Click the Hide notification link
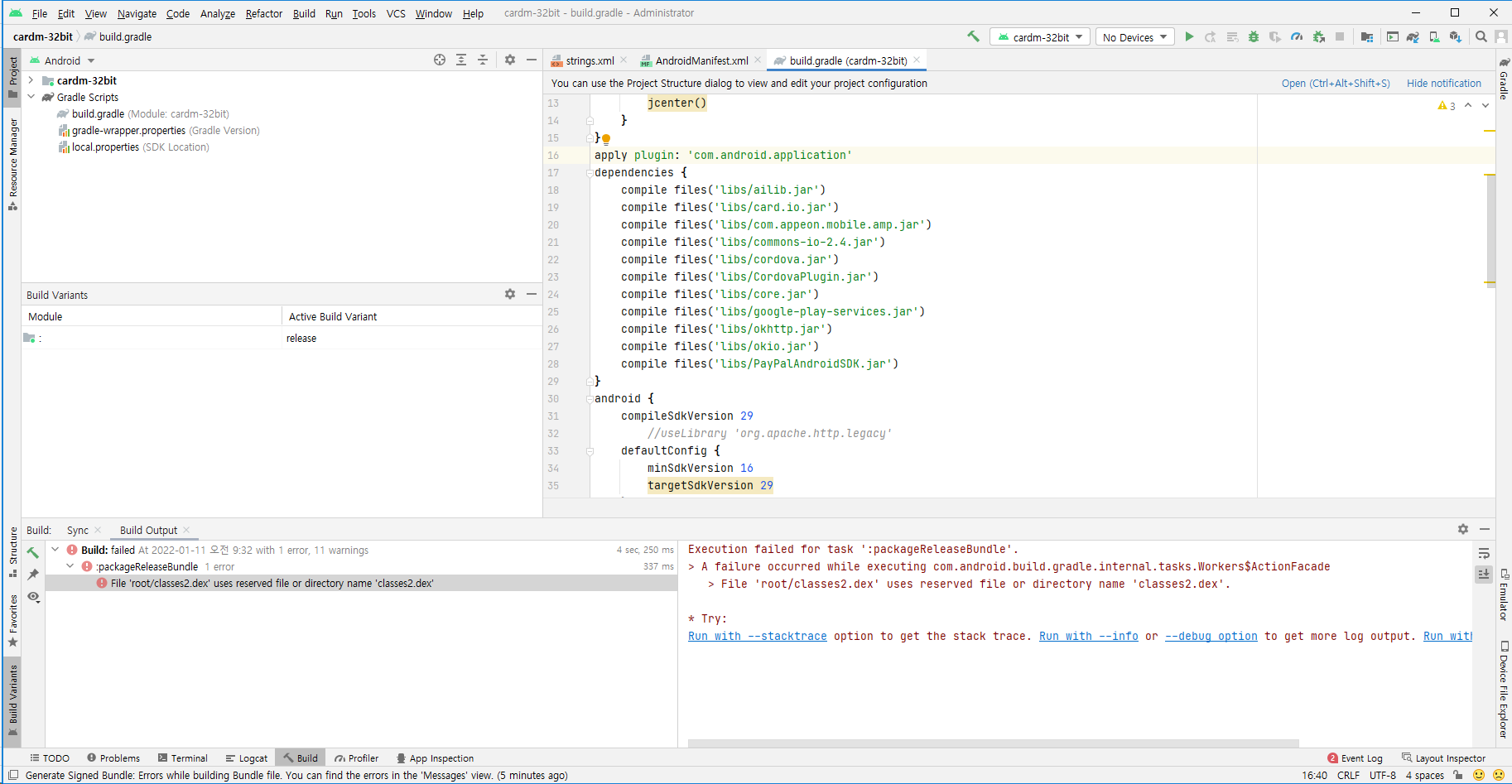Image resolution: width=1512 pixels, height=784 pixels. pyautogui.click(x=1443, y=83)
